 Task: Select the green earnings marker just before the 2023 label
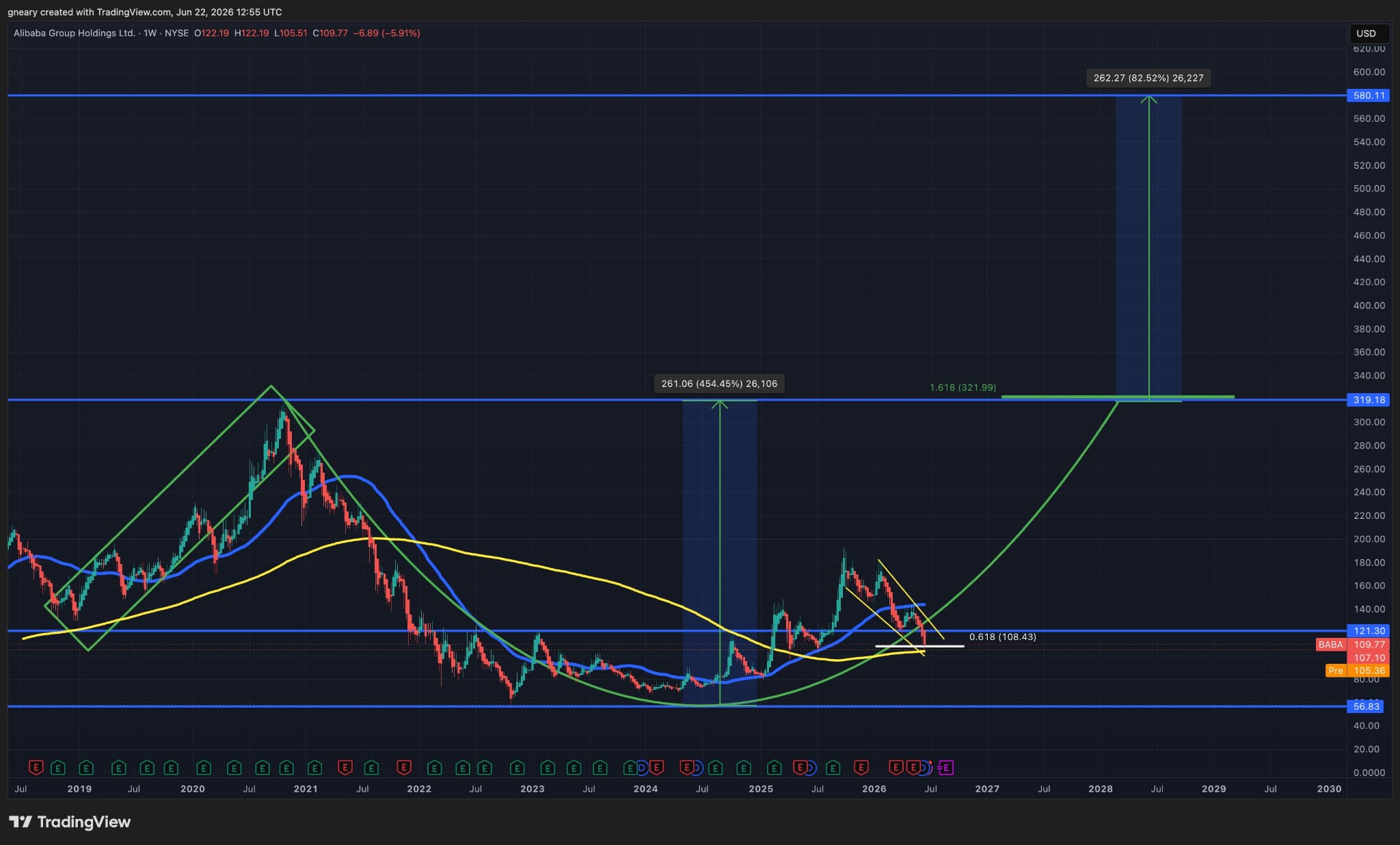517,768
